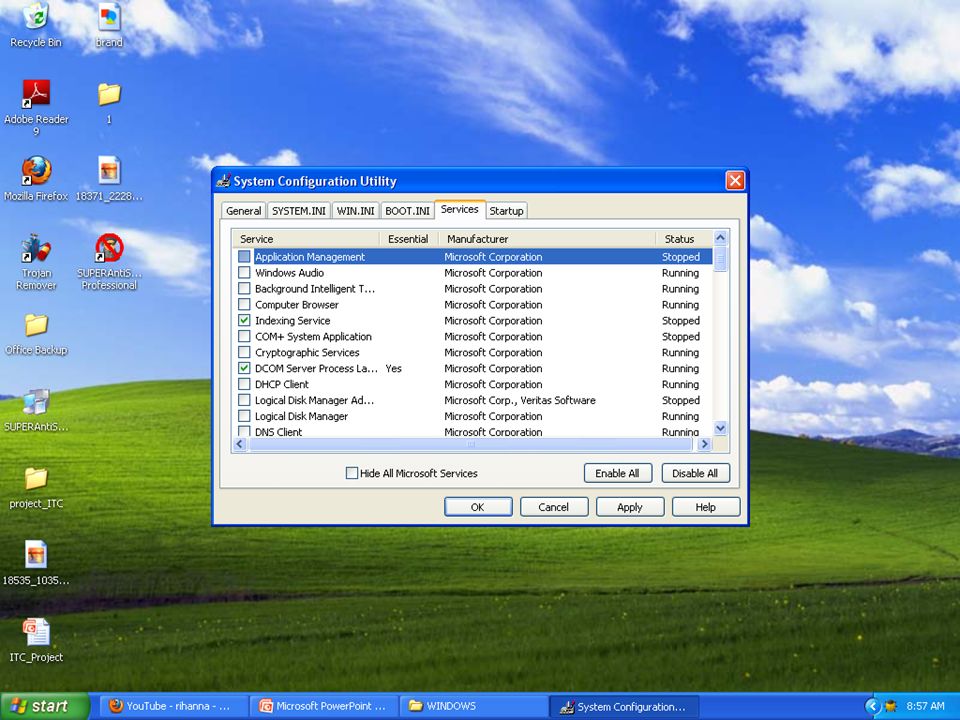960x720 pixels.
Task: Select the DNS Client service row
Action: tap(472, 432)
